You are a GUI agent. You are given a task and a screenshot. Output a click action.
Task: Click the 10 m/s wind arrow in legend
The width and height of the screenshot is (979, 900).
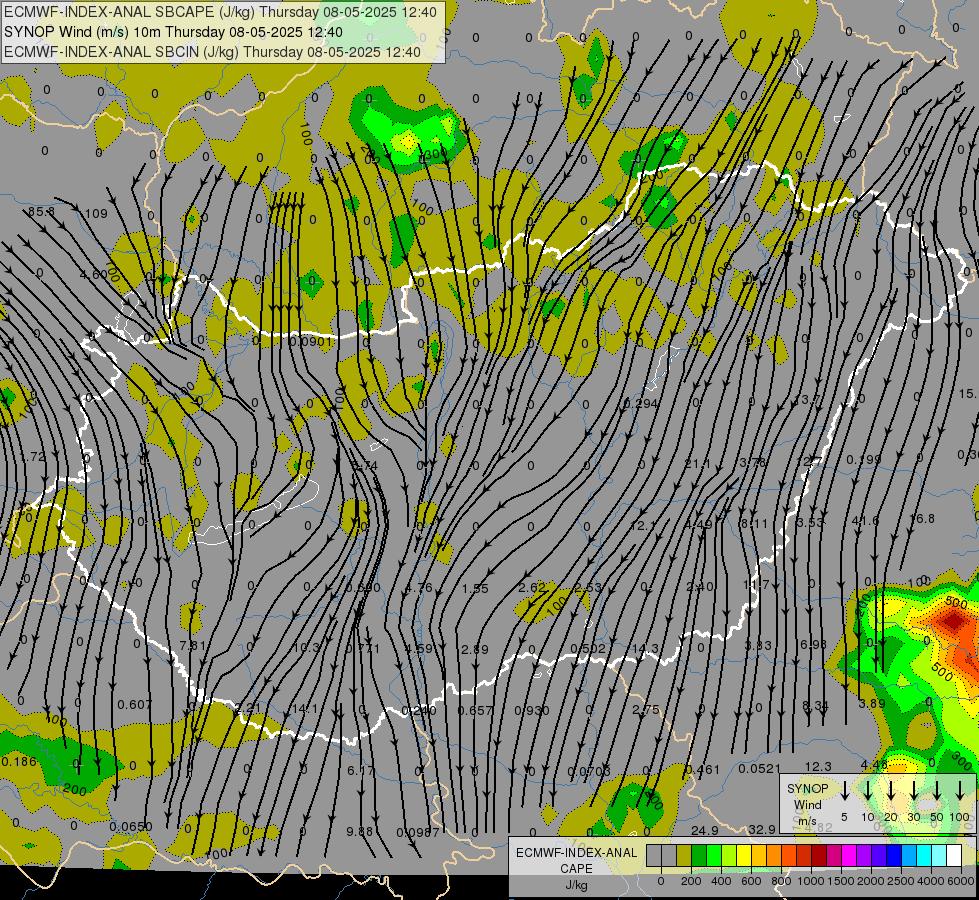(868, 791)
